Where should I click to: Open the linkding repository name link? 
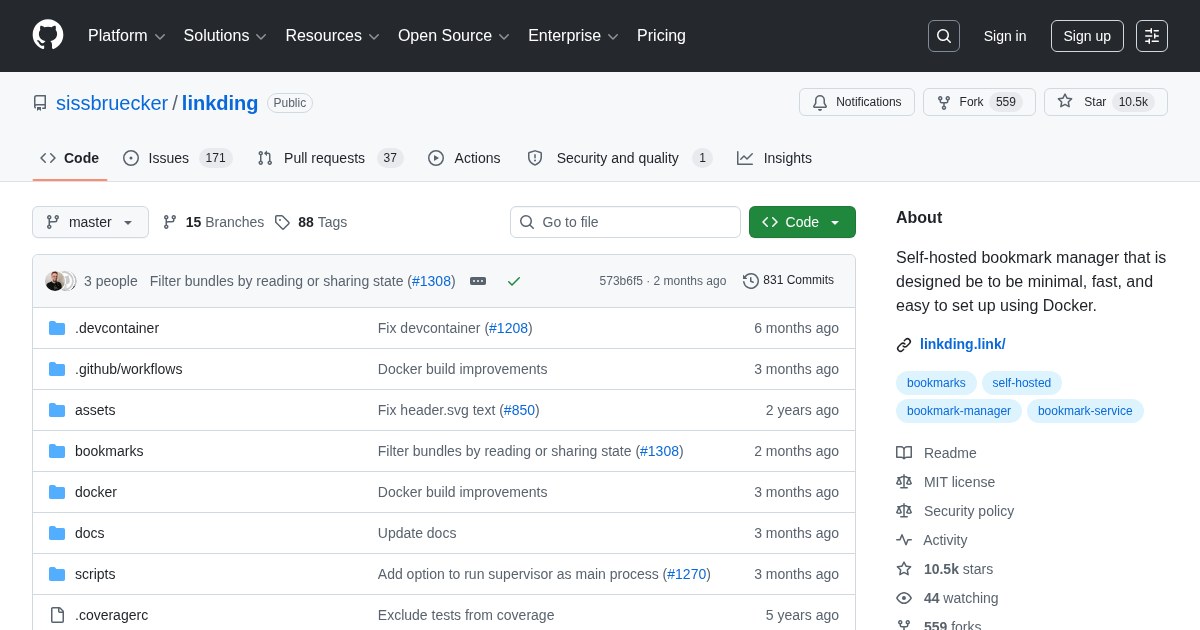[220, 103]
